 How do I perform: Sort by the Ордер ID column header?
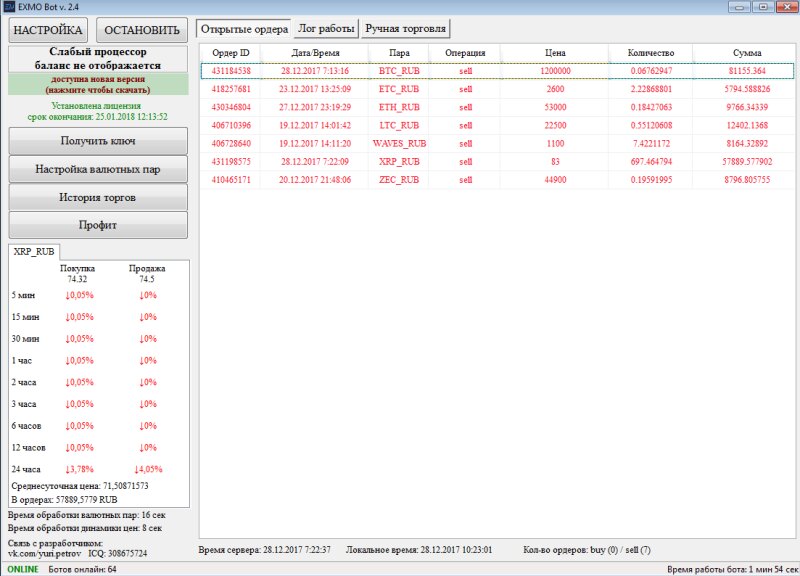[x=231, y=53]
